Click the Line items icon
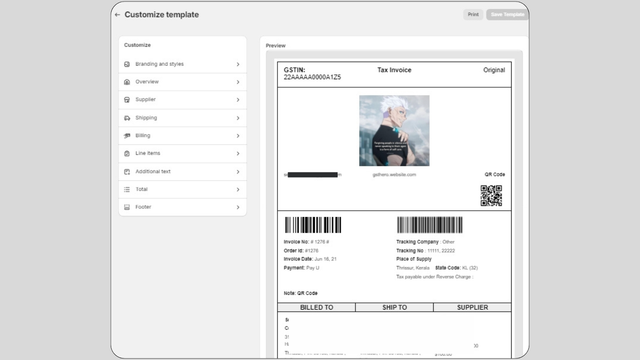This screenshot has width=640, height=360. pyautogui.click(x=127, y=153)
